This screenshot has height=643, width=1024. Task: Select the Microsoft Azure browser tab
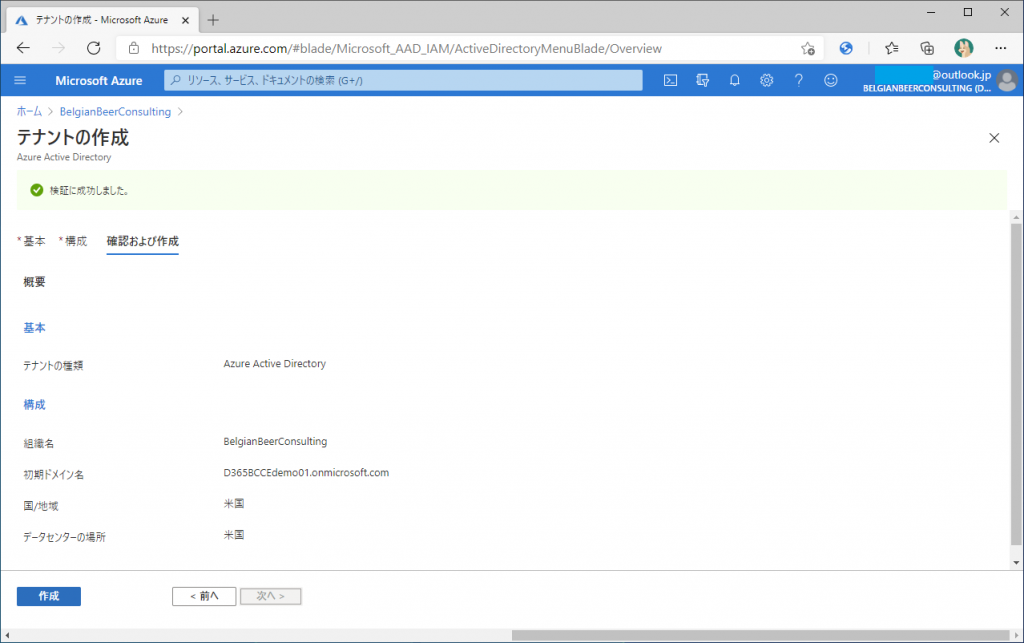click(101, 20)
